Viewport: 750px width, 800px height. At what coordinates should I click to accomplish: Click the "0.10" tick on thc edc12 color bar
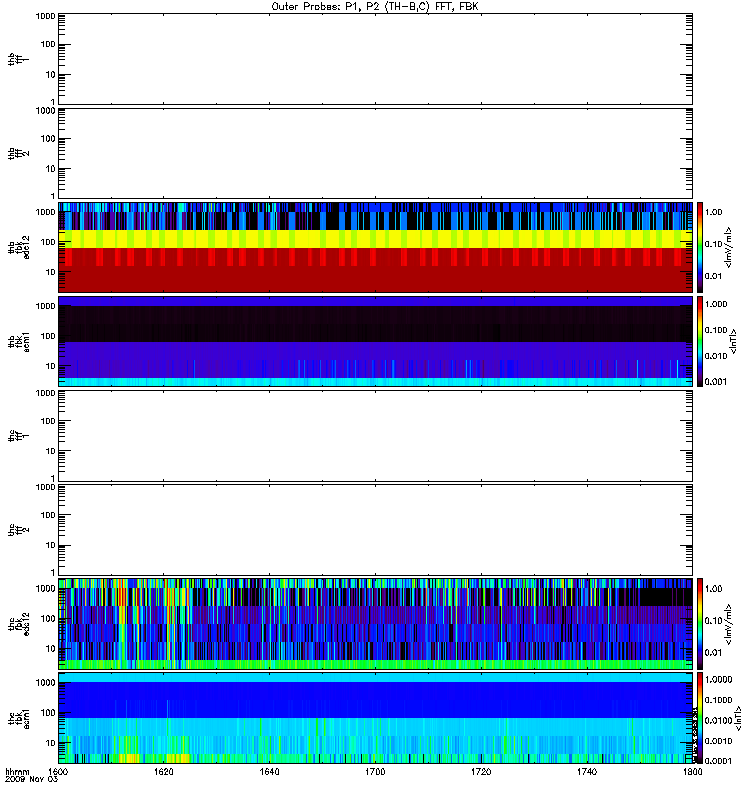tap(713, 621)
